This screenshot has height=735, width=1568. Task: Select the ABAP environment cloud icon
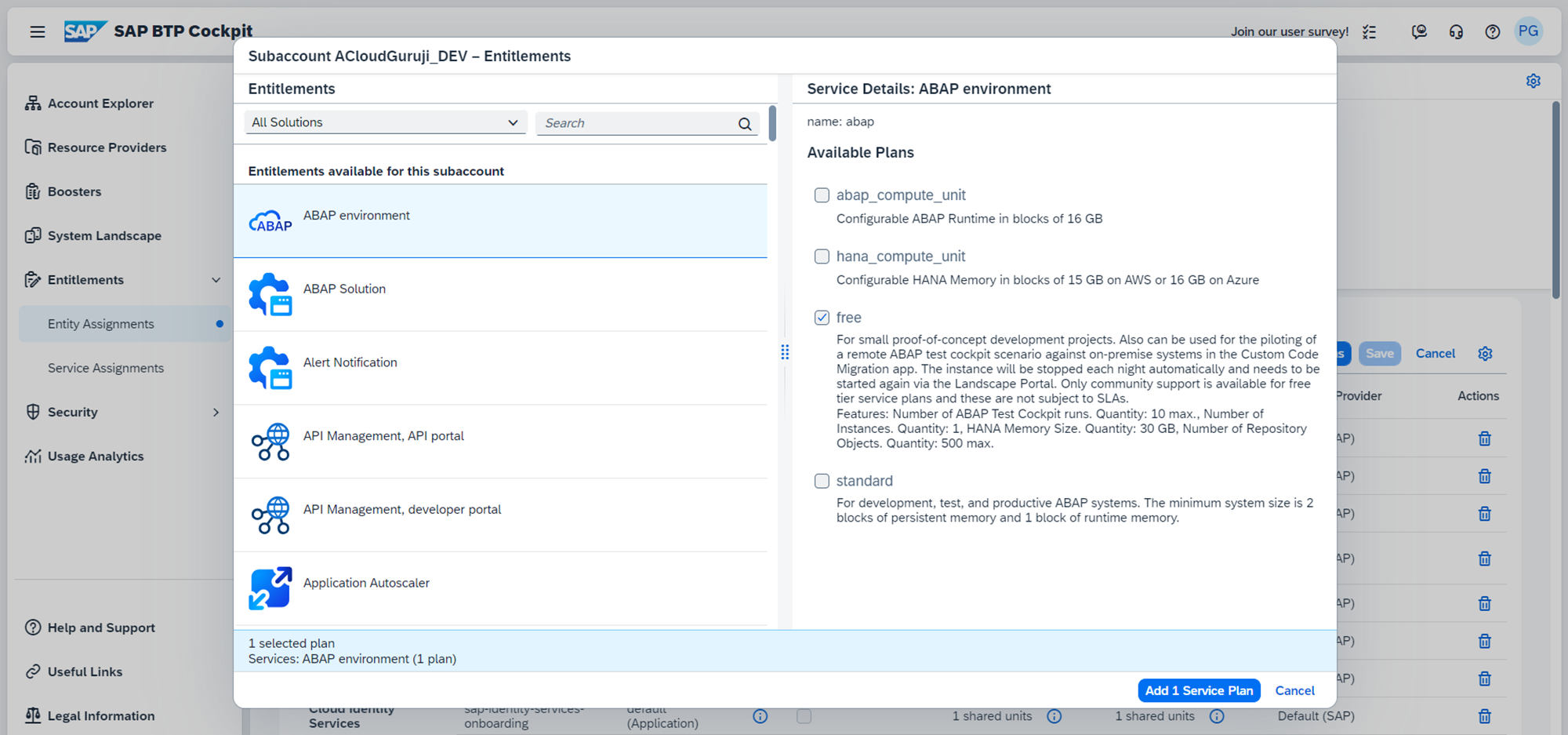pyautogui.click(x=270, y=222)
